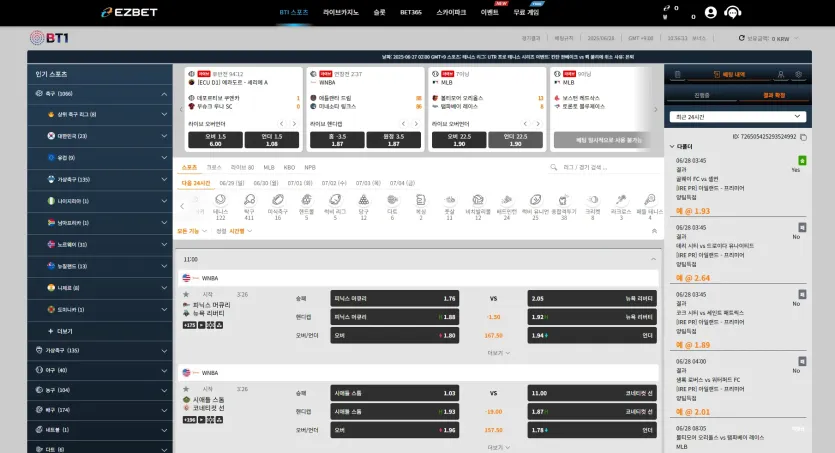Select the badminton sport icon (24)
Screen dimensions: 835x453
506,206
